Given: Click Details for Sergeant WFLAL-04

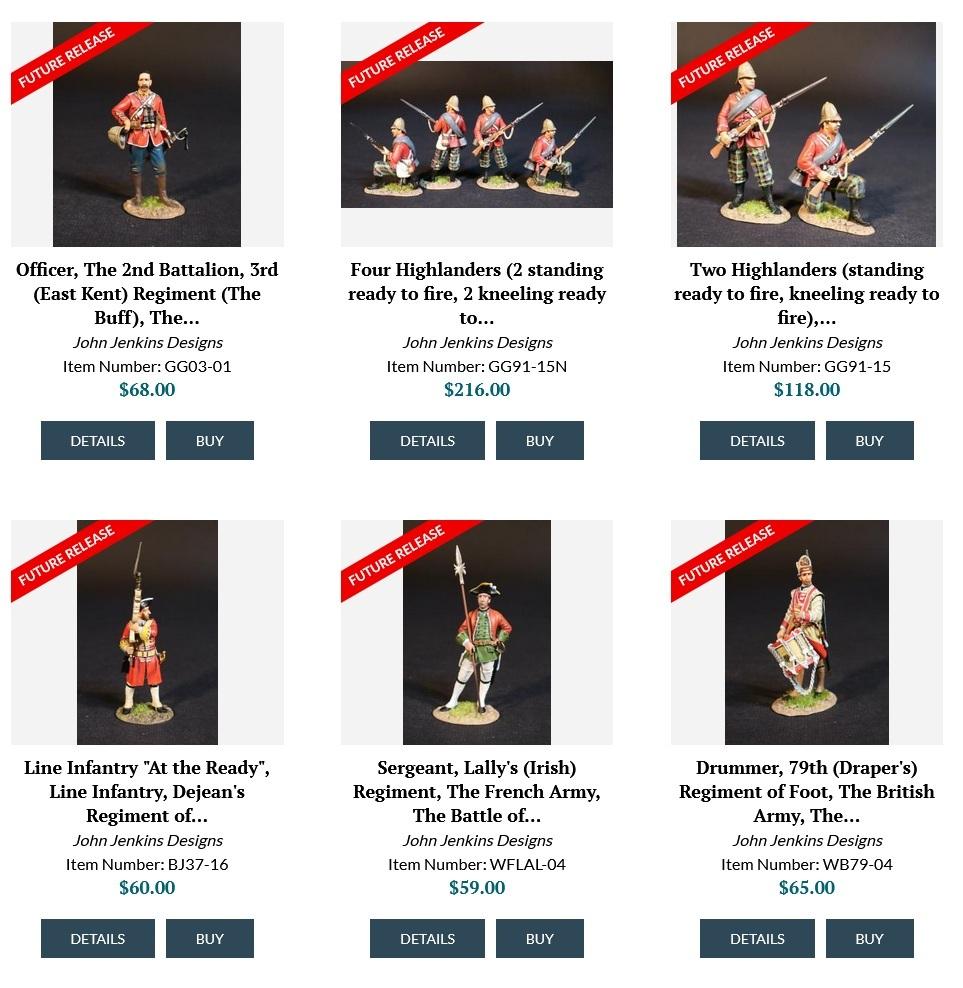Looking at the screenshot, I should pyautogui.click(x=427, y=938).
